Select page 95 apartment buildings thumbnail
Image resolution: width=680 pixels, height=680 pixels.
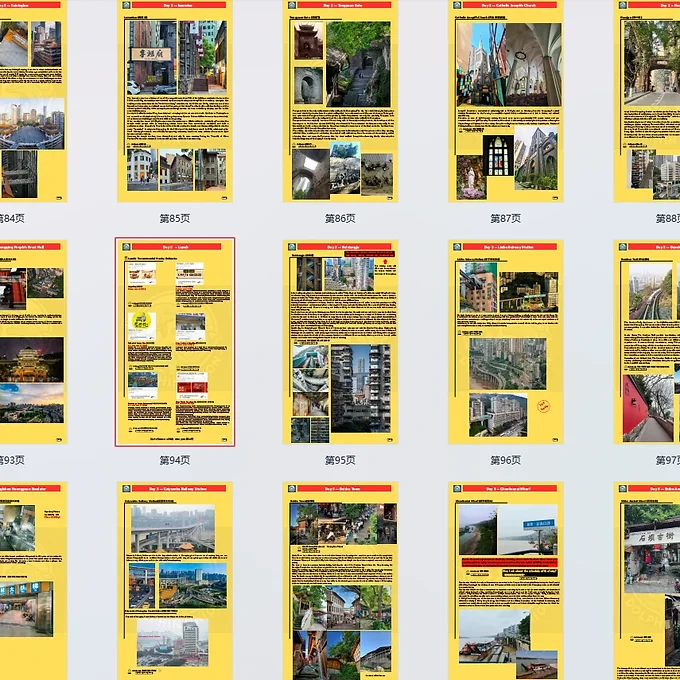click(x=340, y=342)
